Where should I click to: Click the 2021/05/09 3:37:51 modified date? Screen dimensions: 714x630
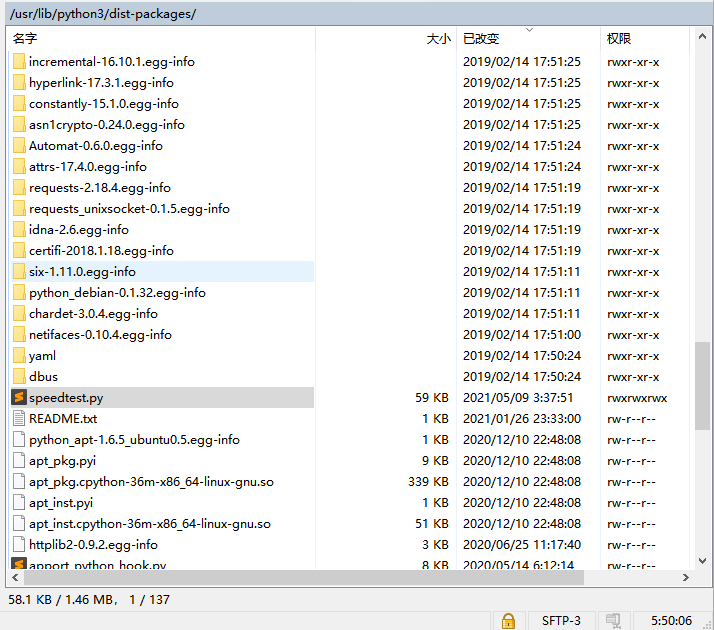pos(518,397)
